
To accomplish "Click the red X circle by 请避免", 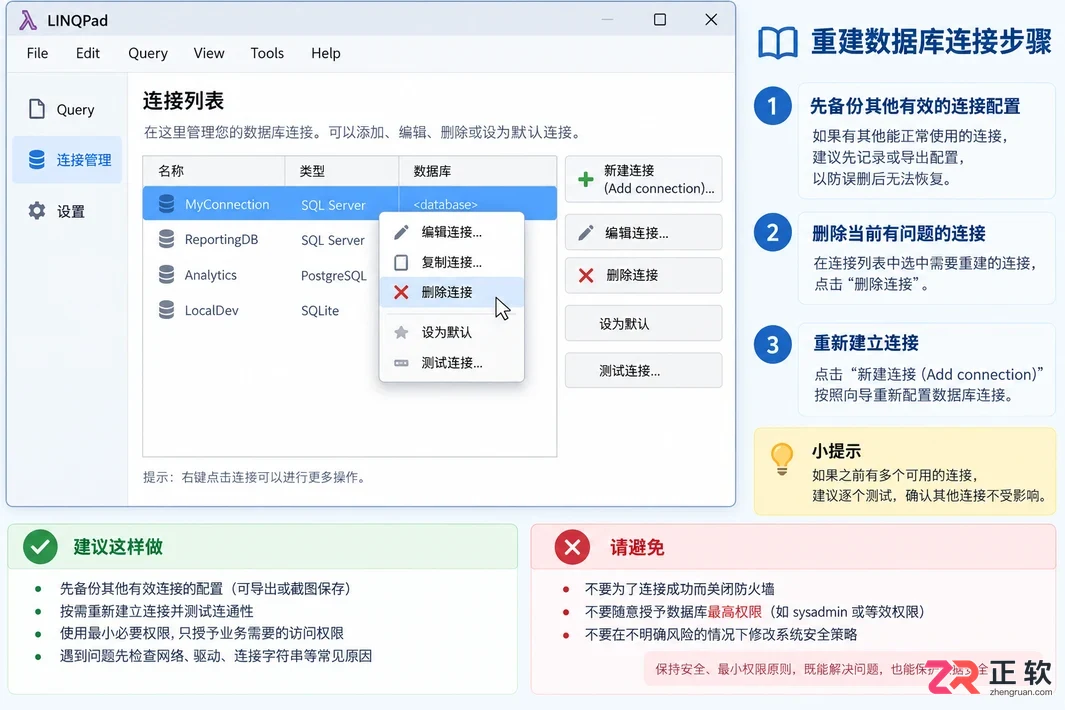I will [x=572, y=547].
